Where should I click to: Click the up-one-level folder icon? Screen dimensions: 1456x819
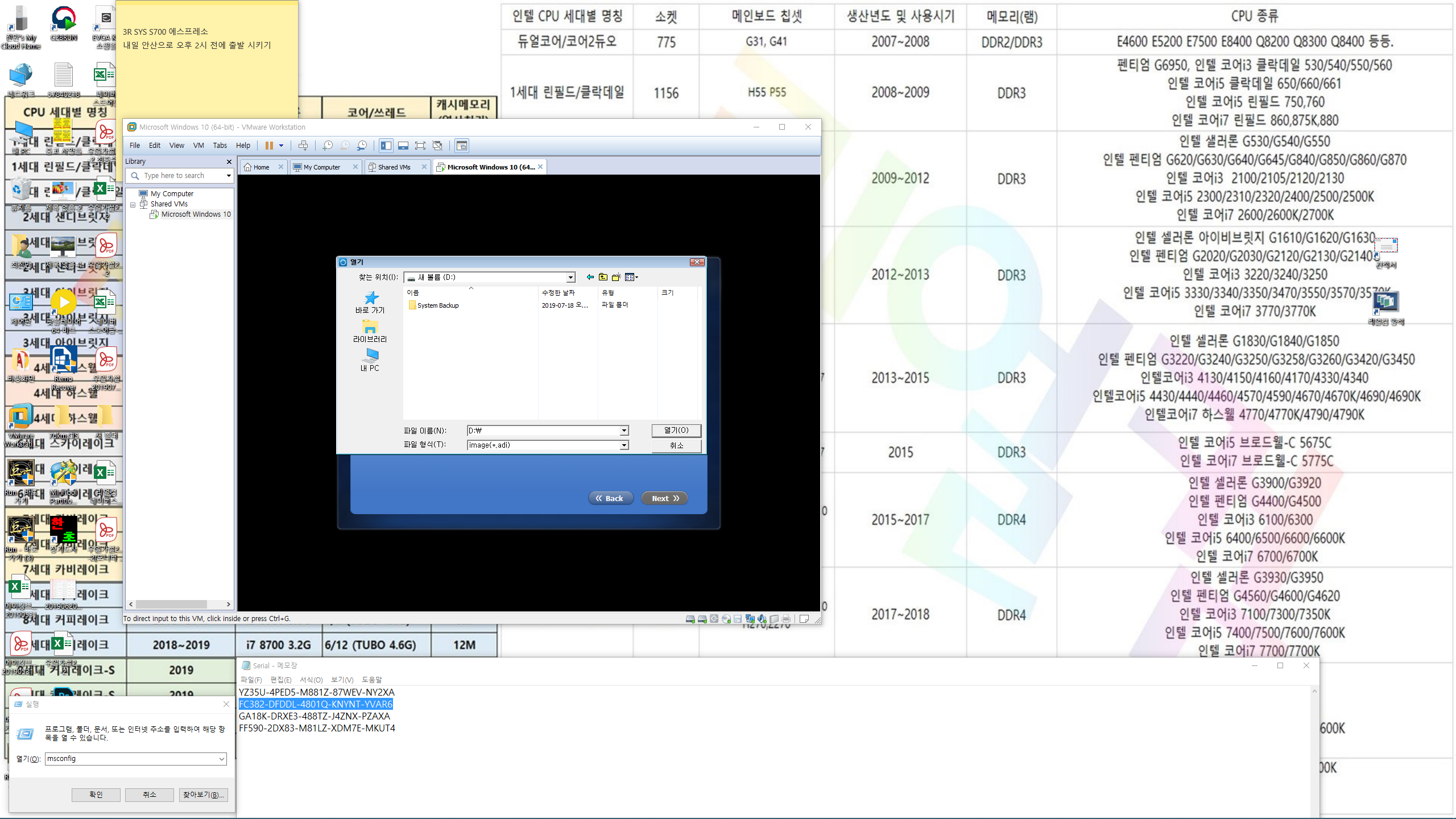pyautogui.click(x=603, y=277)
